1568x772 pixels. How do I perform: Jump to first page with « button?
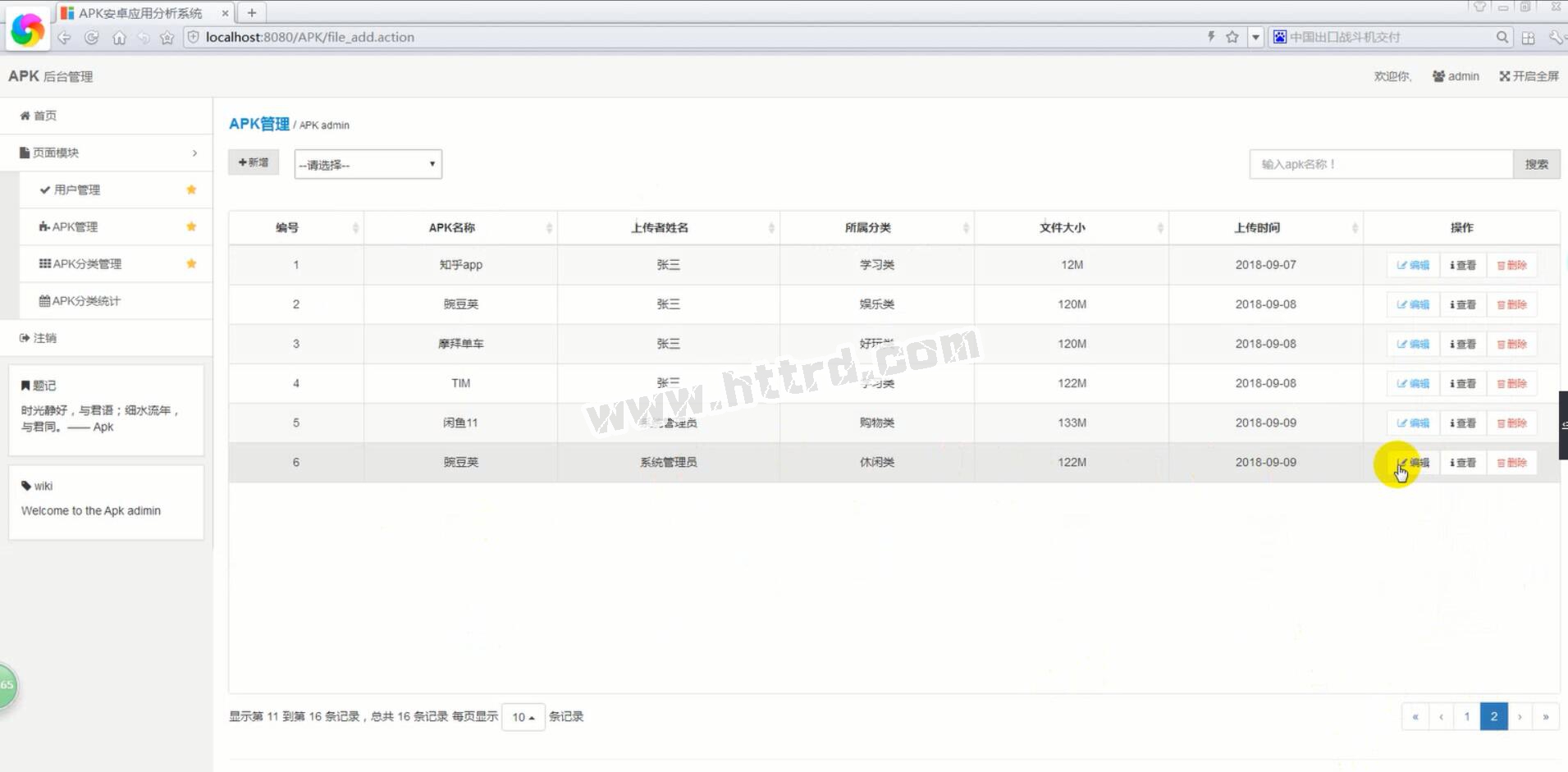pyautogui.click(x=1415, y=716)
